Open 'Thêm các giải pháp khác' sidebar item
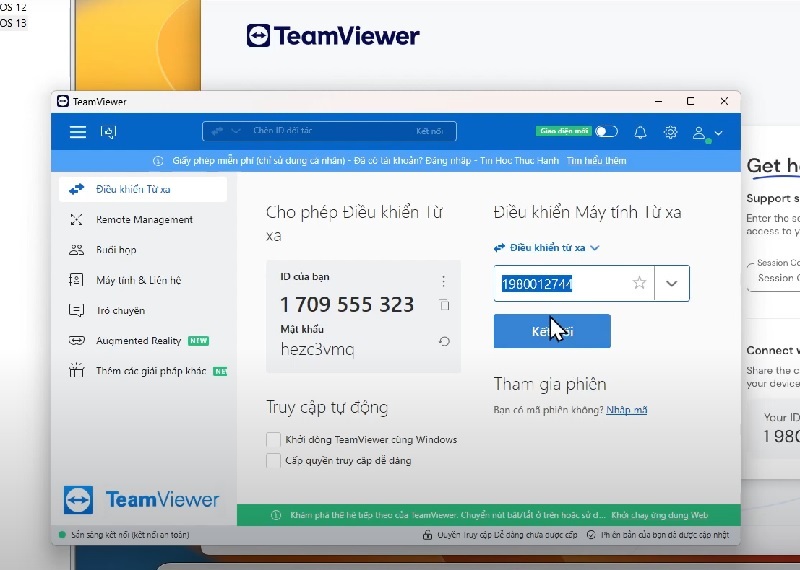Viewport: 800px width, 570px height. [143, 370]
